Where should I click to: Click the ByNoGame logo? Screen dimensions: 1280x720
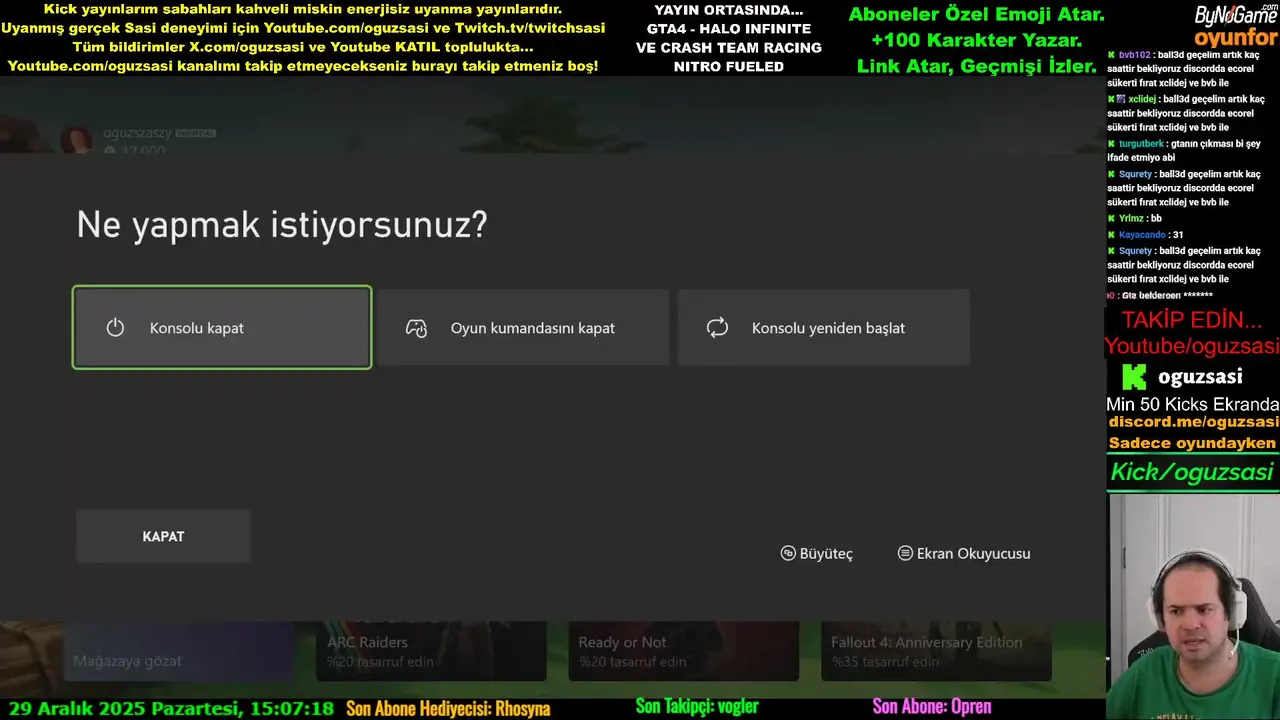(x=1236, y=14)
